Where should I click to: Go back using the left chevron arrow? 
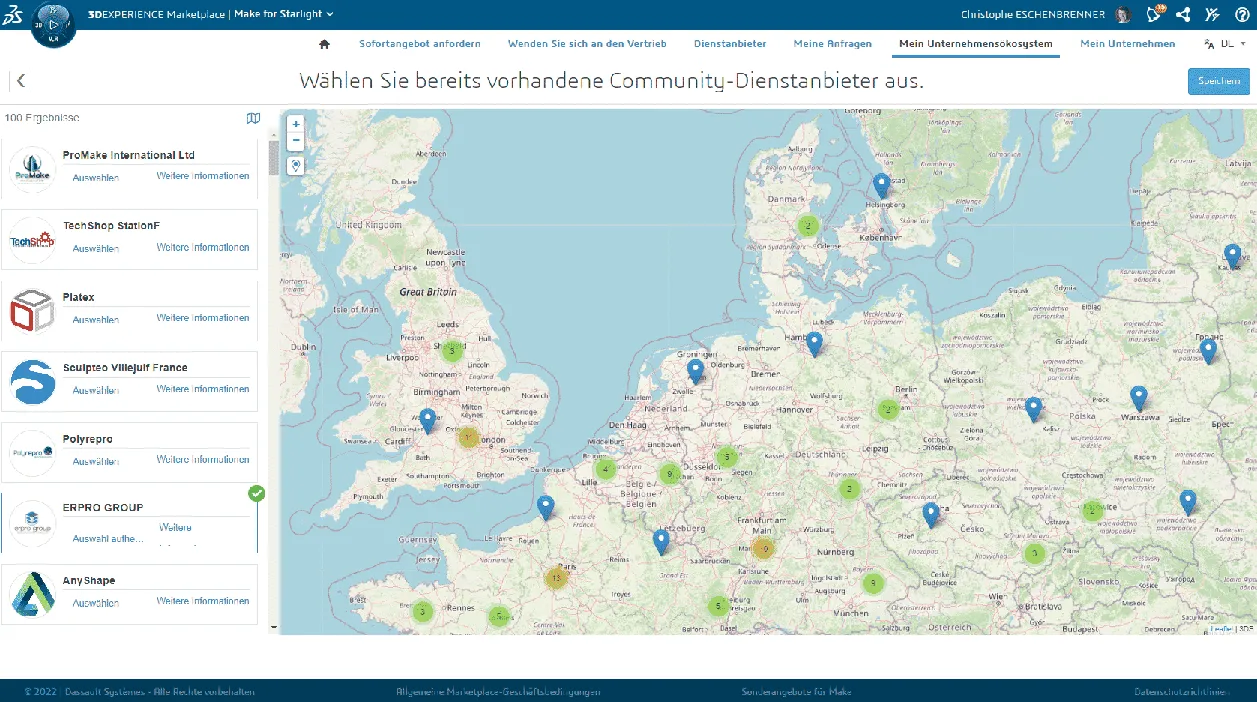point(21,81)
